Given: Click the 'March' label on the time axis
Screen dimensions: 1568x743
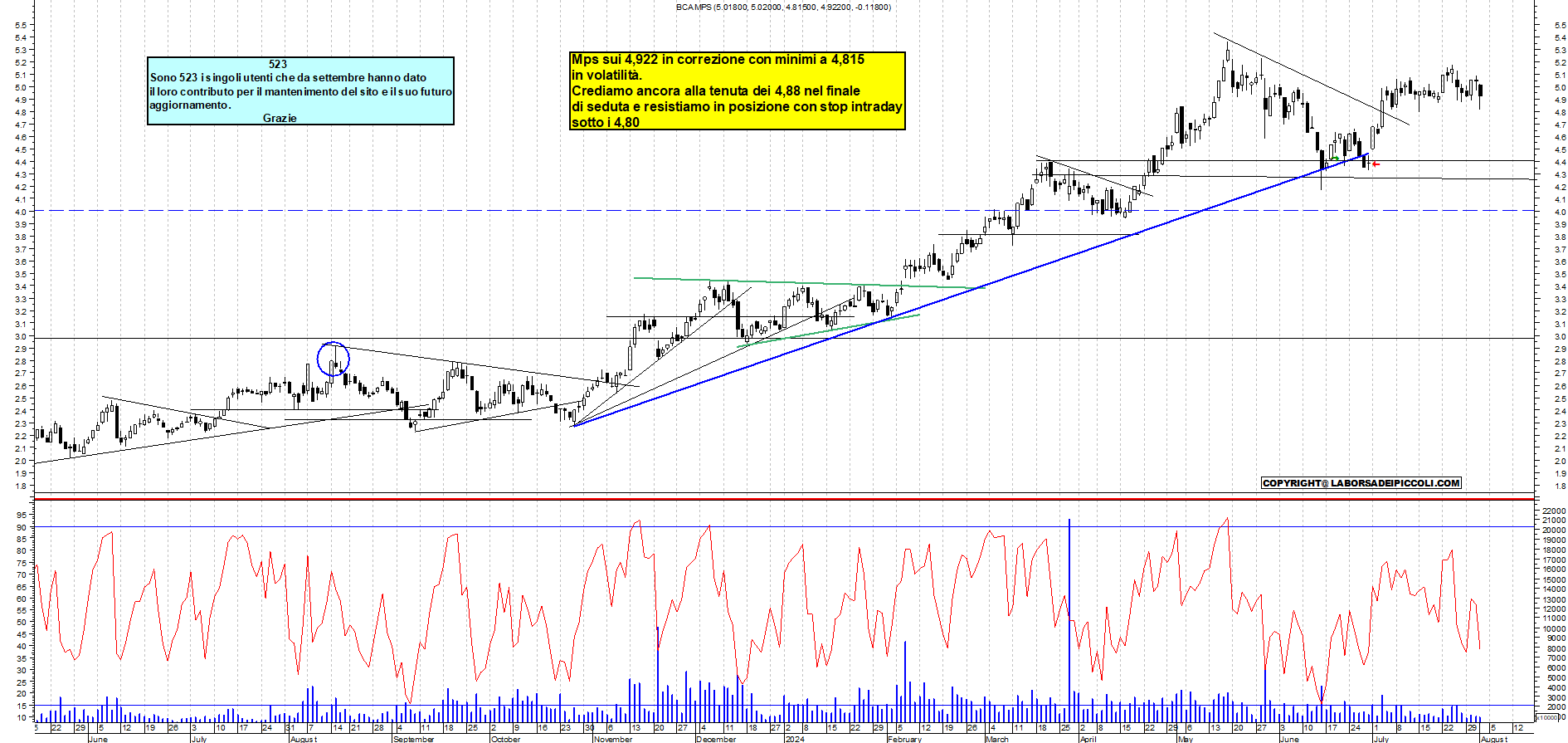Looking at the screenshot, I should pos(997,739).
